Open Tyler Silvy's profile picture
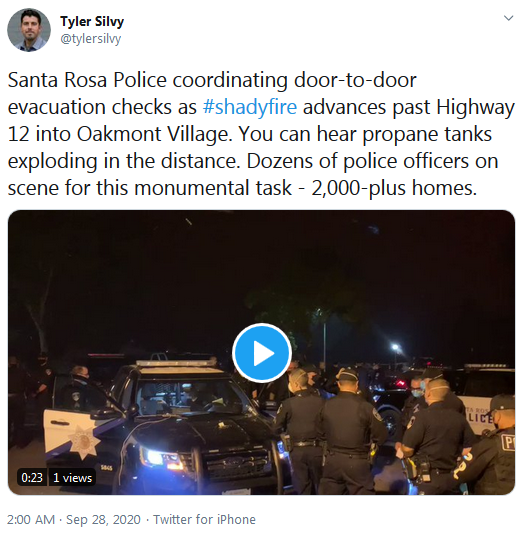Screen dimensions: 526x535 coord(29,30)
